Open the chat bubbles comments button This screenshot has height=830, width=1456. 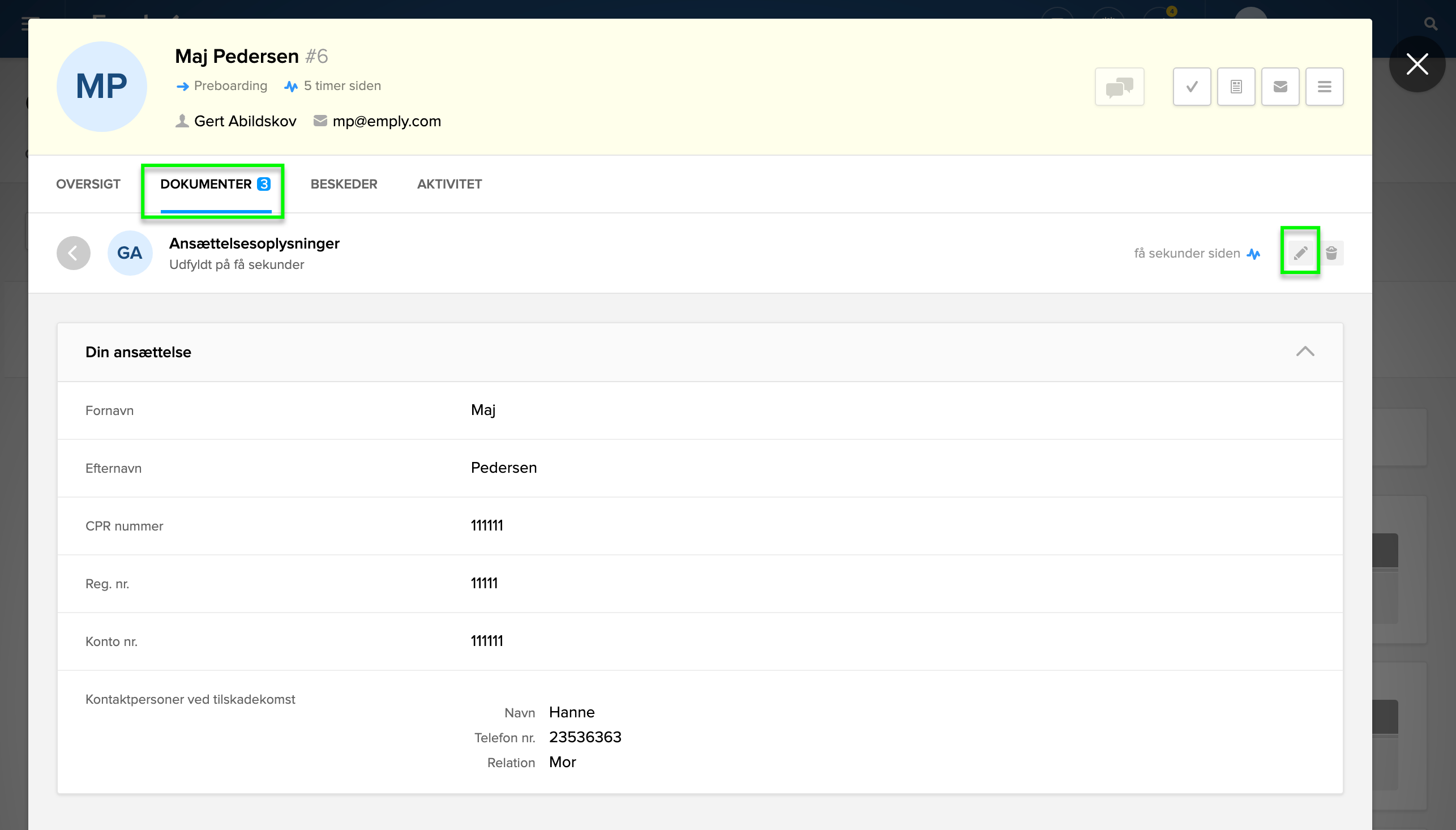(1119, 87)
